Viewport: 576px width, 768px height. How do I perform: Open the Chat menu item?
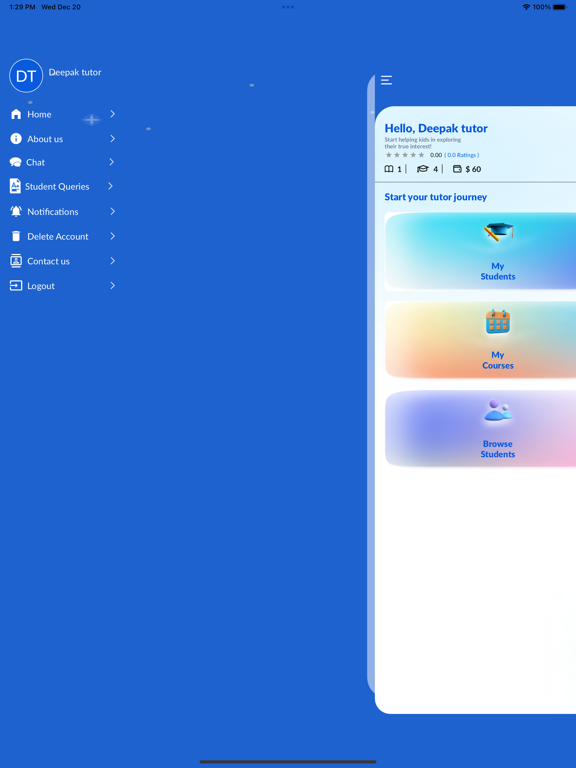[x=63, y=162]
